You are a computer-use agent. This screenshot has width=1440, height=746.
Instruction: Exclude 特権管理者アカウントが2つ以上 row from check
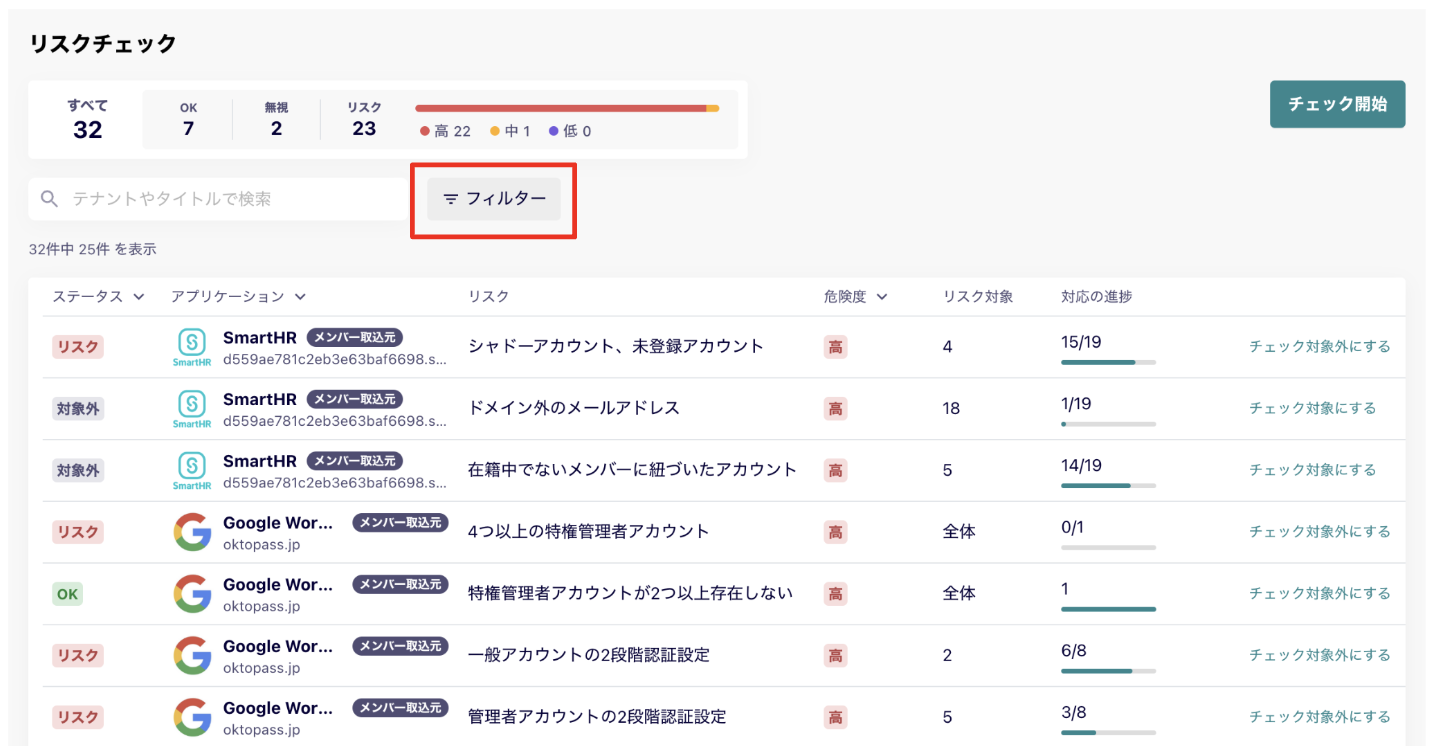click(x=1320, y=594)
